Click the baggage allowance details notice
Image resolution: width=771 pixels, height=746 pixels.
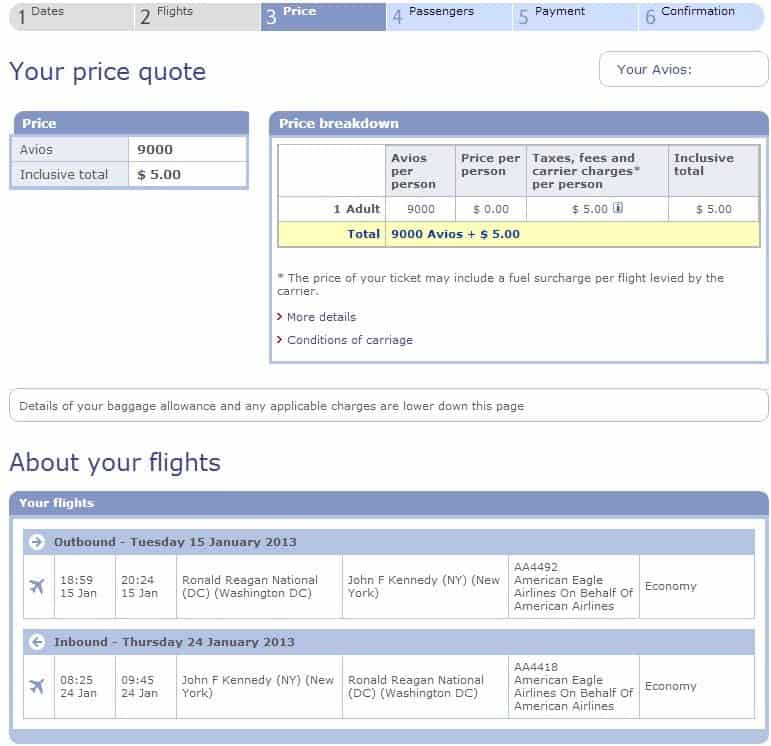coord(389,406)
